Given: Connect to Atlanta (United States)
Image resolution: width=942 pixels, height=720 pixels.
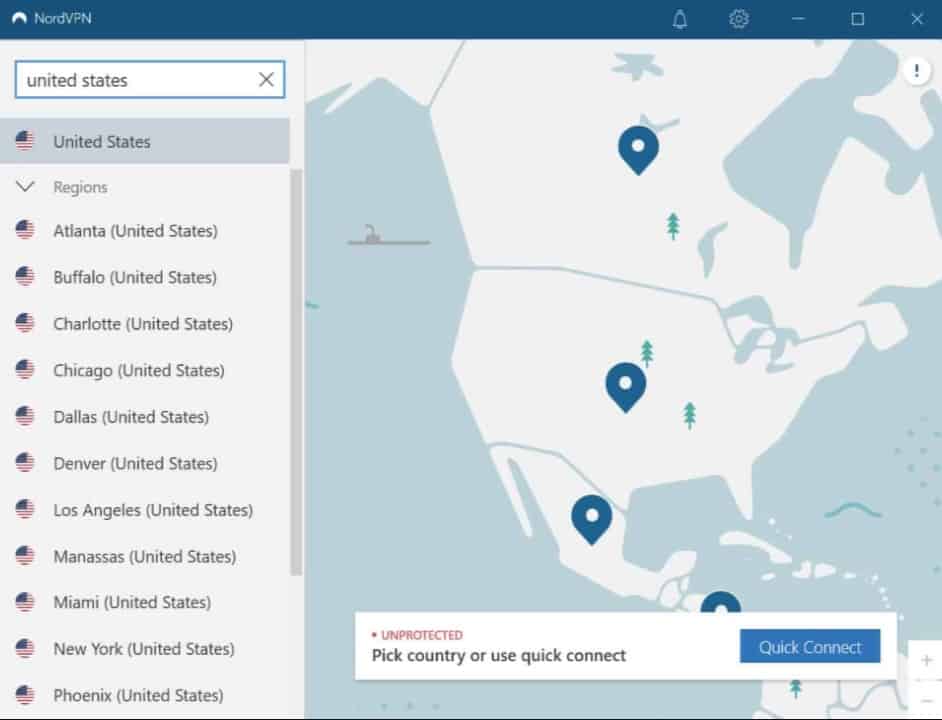Looking at the screenshot, I should pos(145,231).
